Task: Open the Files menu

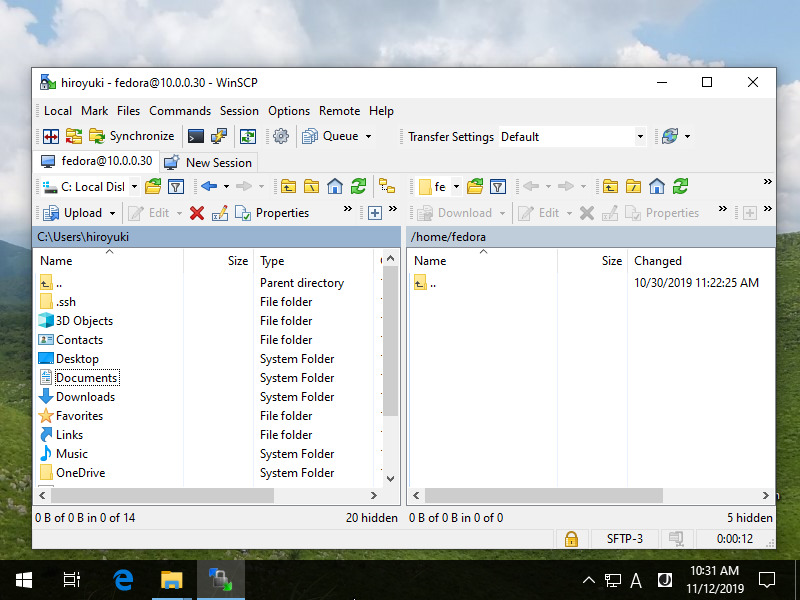Action: click(x=128, y=111)
